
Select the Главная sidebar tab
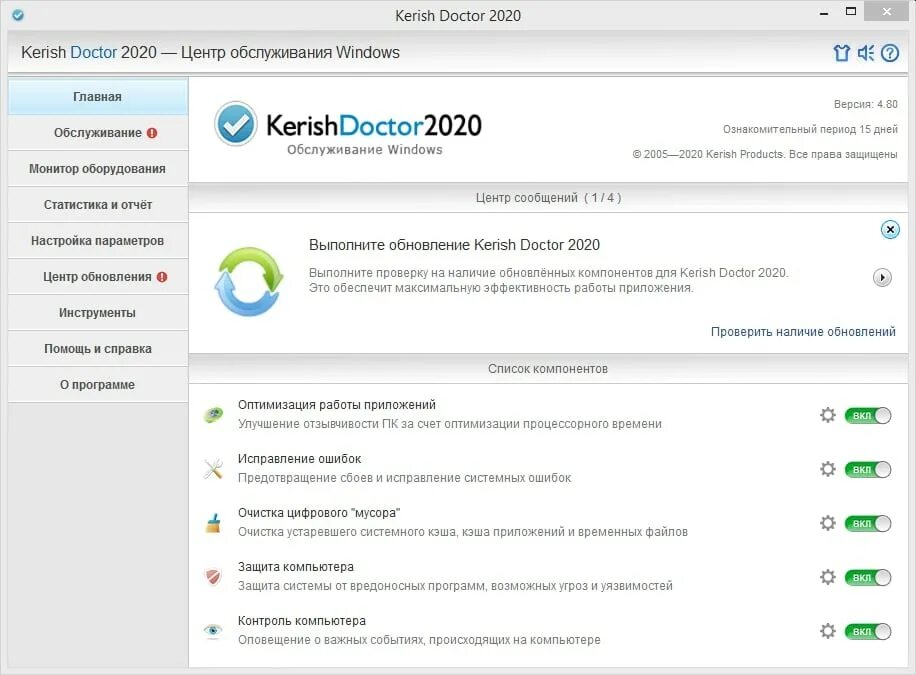coord(98,96)
